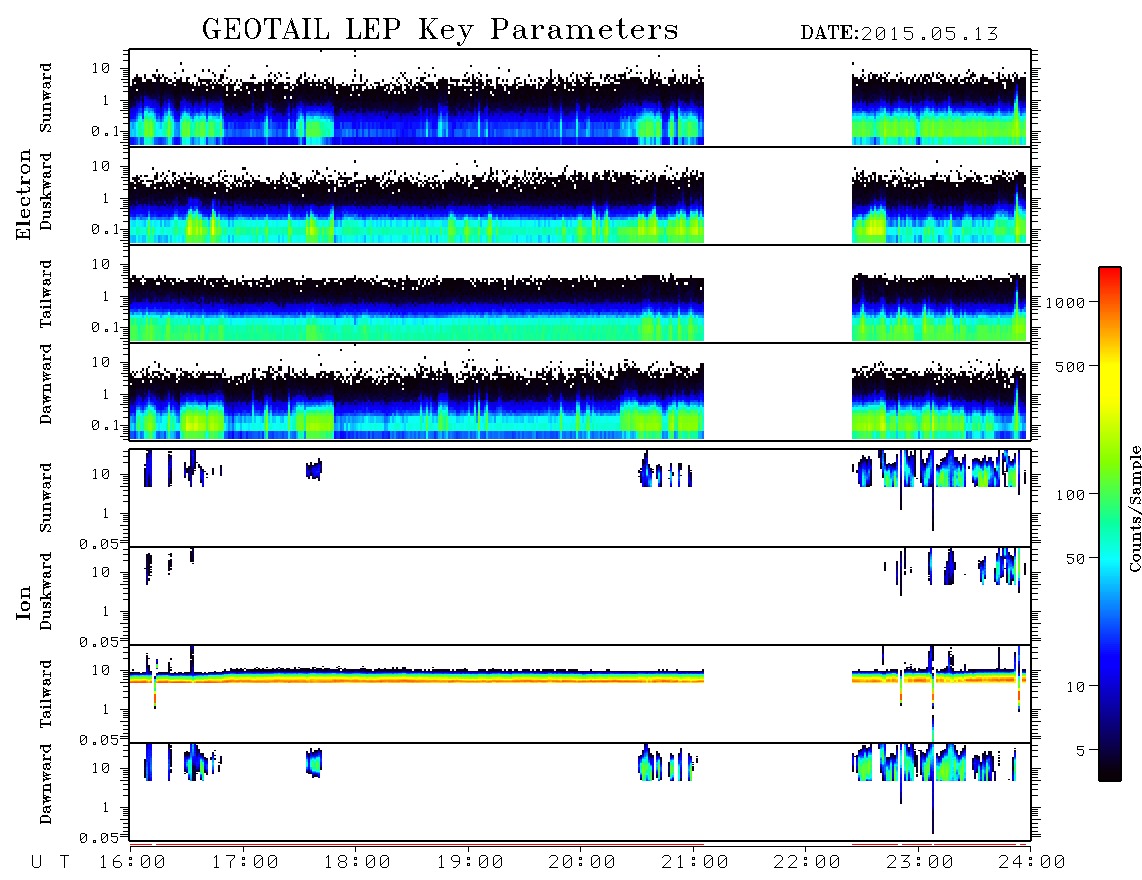
Task: Click the 20:00 time tick label
Action: pyautogui.click(x=582, y=863)
